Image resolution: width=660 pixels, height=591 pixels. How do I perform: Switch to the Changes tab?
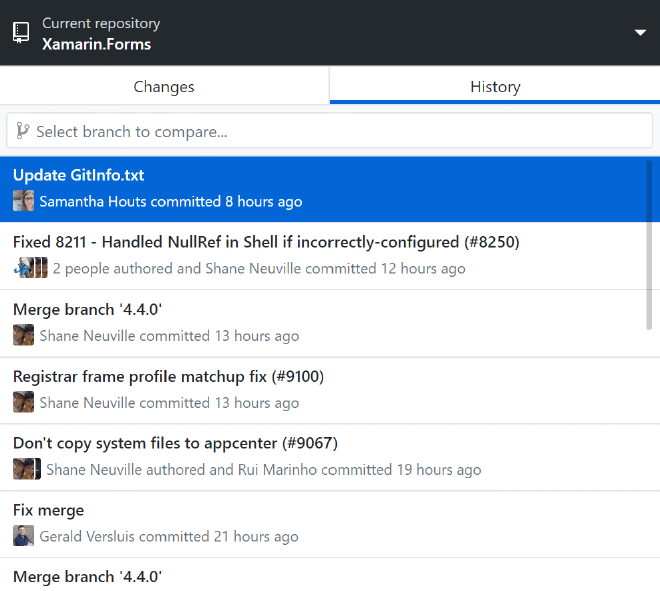click(164, 86)
